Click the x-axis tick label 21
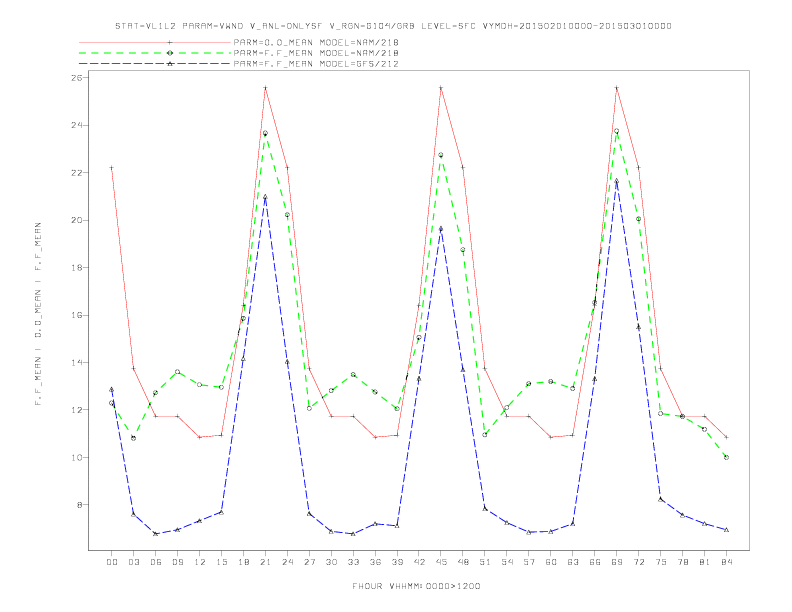 pos(265,562)
